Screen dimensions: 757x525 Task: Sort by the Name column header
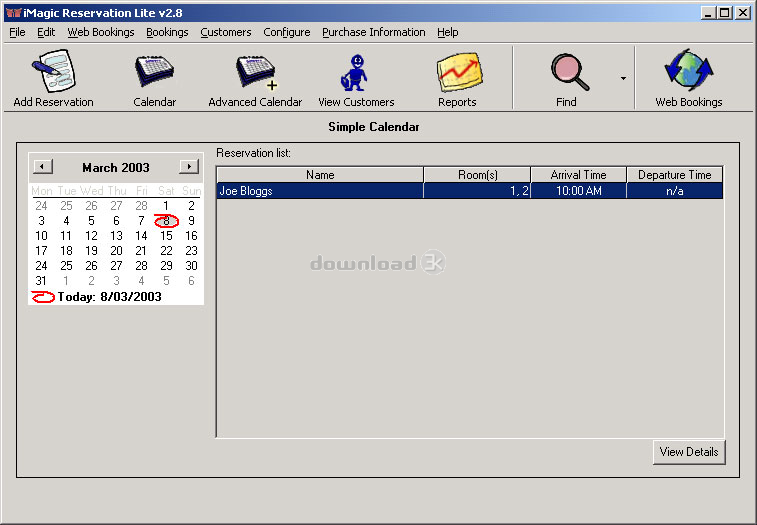point(320,175)
